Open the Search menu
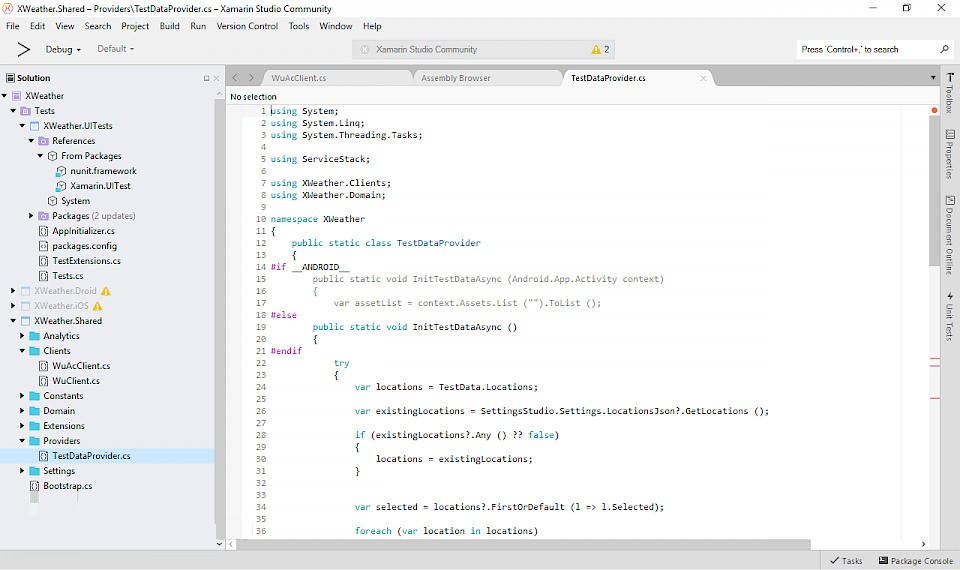This screenshot has width=960, height=570. pyautogui.click(x=98, y=26)
